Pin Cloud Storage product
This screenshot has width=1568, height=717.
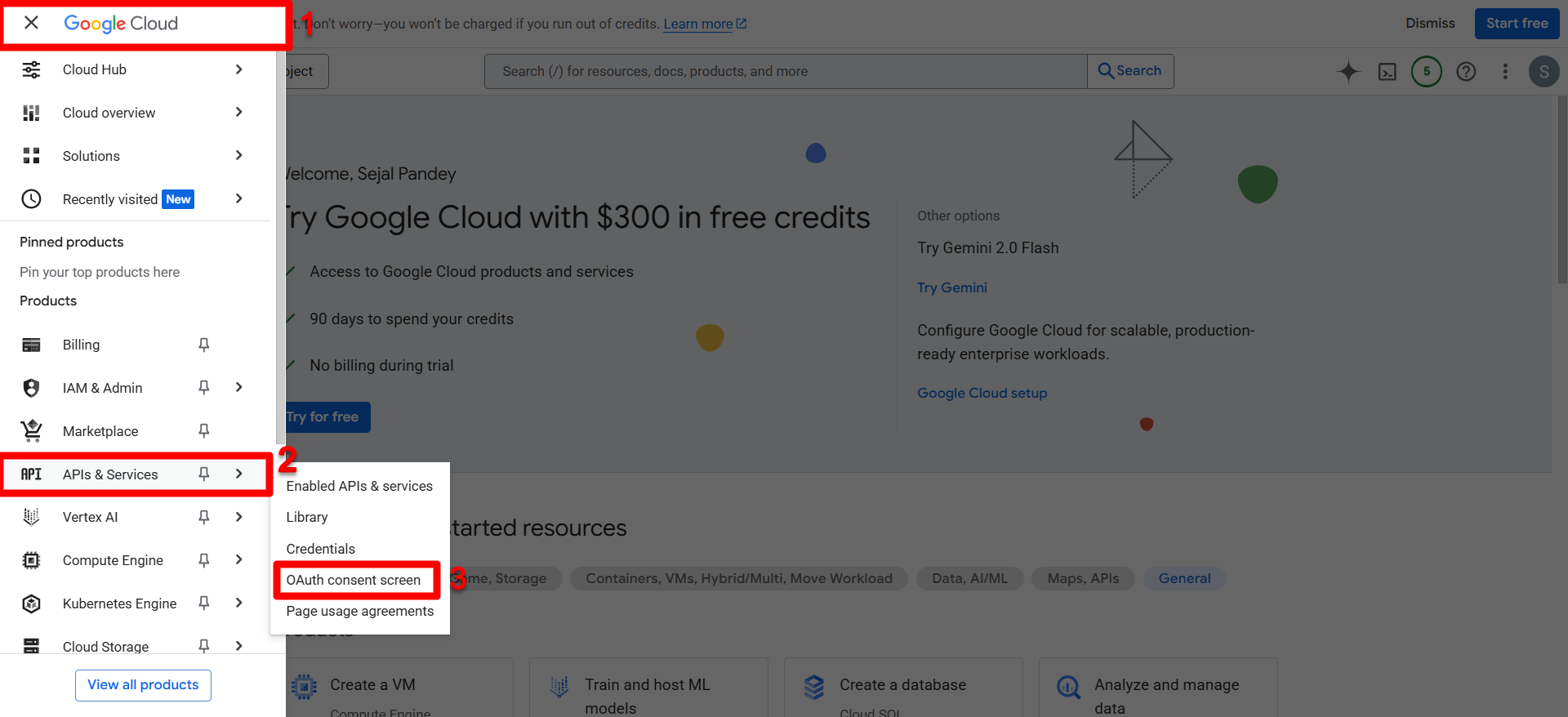[x=204, y=646]
